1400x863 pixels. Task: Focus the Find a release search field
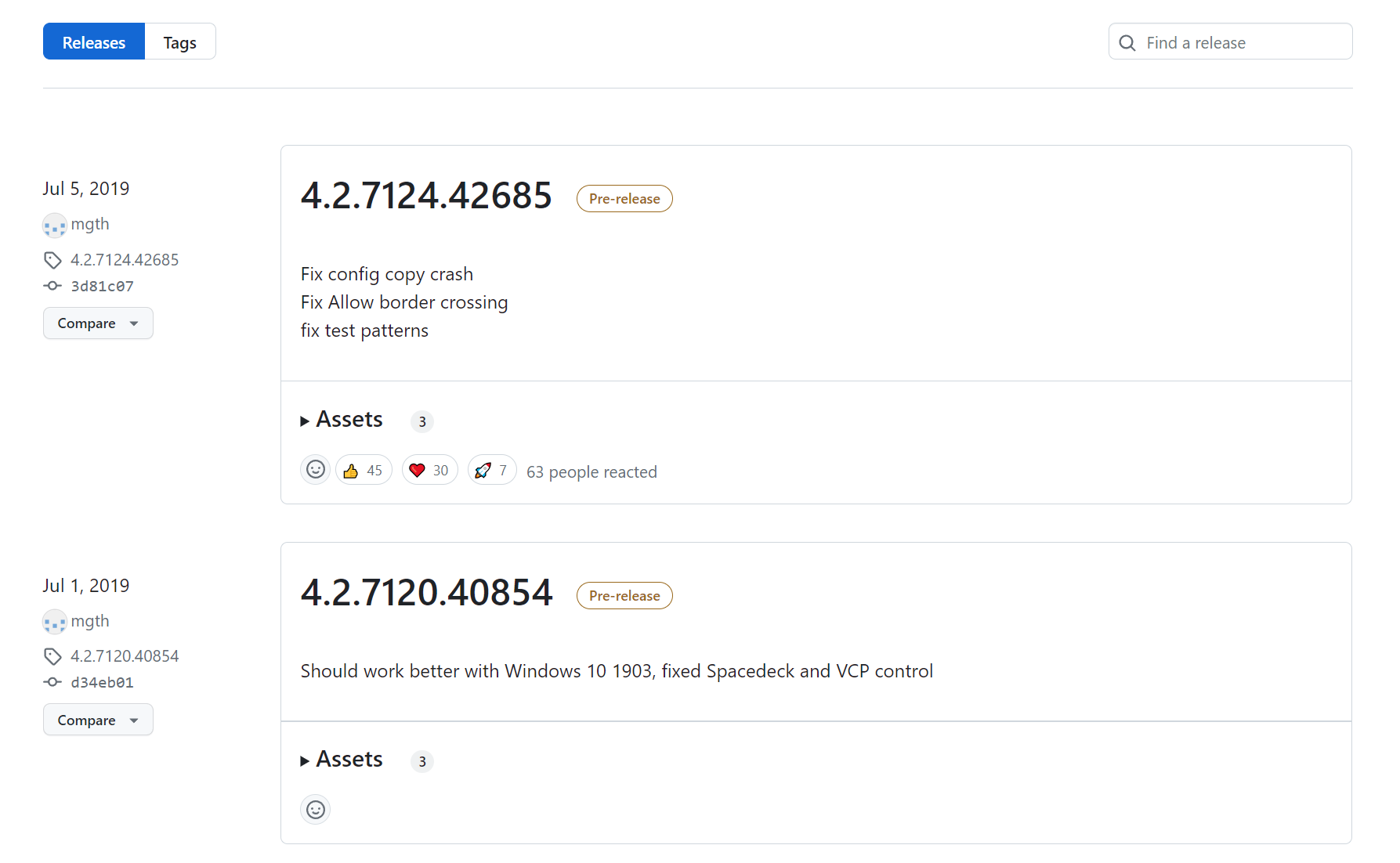tap(1230, 42)
